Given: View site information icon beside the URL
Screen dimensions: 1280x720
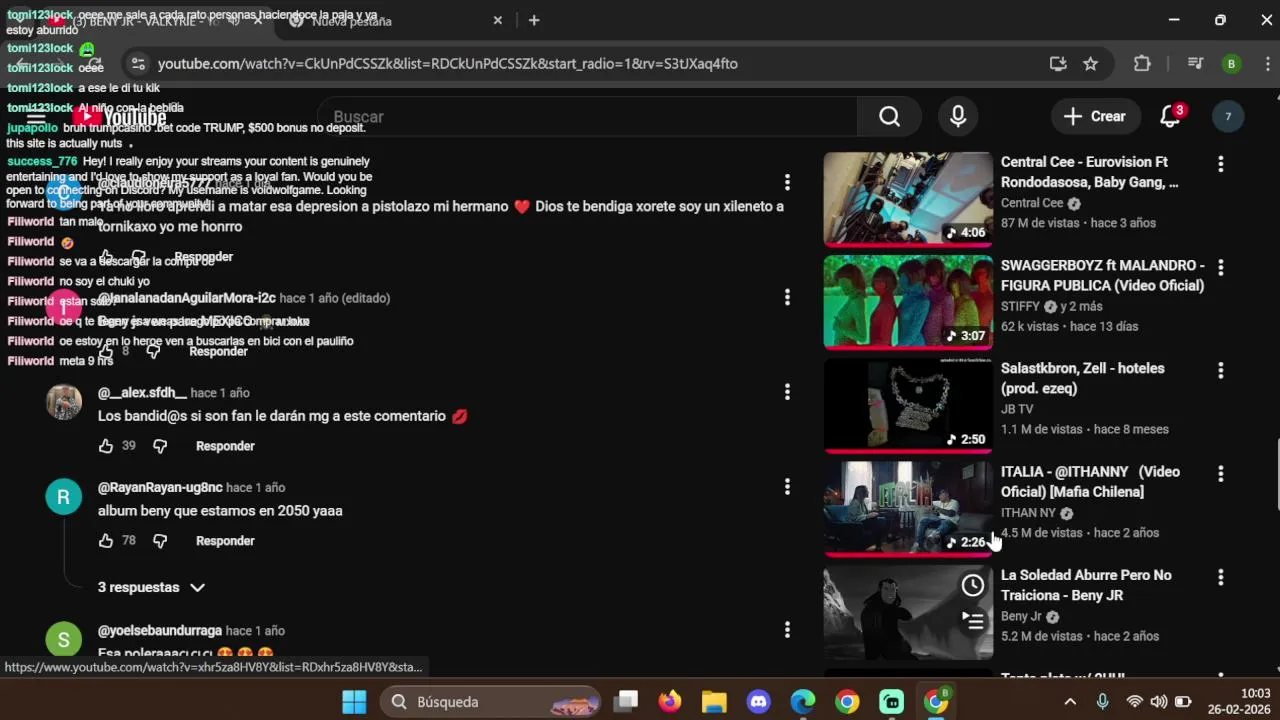Looking at the screenshot, I should pyautogui.click(x=138, y=64).
